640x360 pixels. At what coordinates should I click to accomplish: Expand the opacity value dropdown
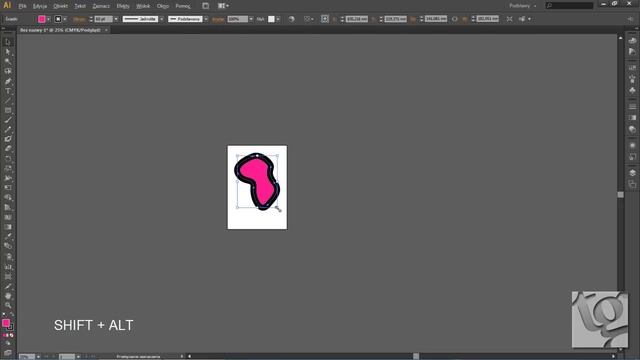[251, 19]
